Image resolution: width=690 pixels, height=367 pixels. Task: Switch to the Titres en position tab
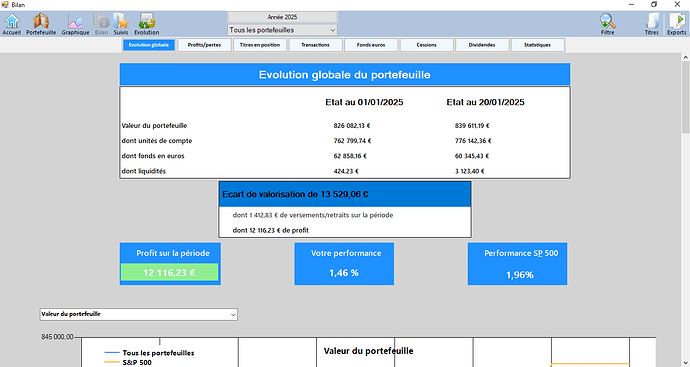click(x=260, y=45)
